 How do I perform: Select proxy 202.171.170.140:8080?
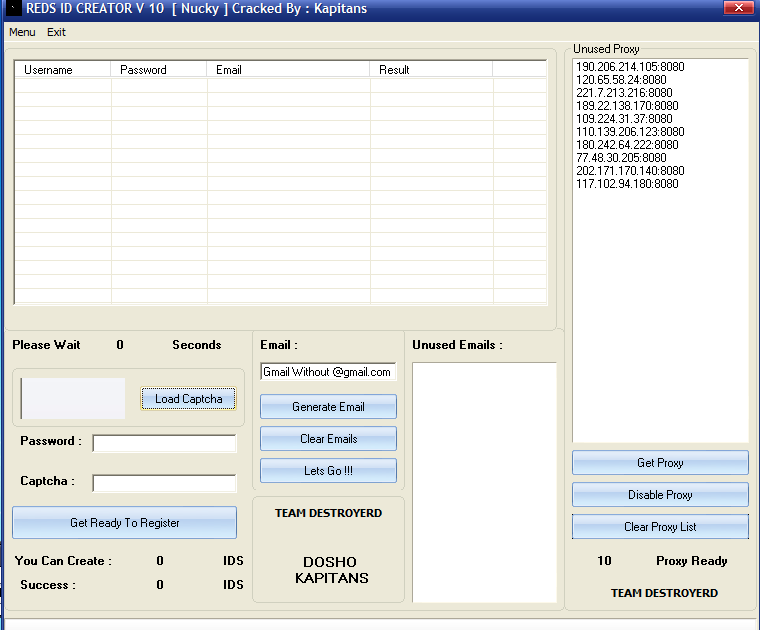pyautogui.click(x=630, y=171)
